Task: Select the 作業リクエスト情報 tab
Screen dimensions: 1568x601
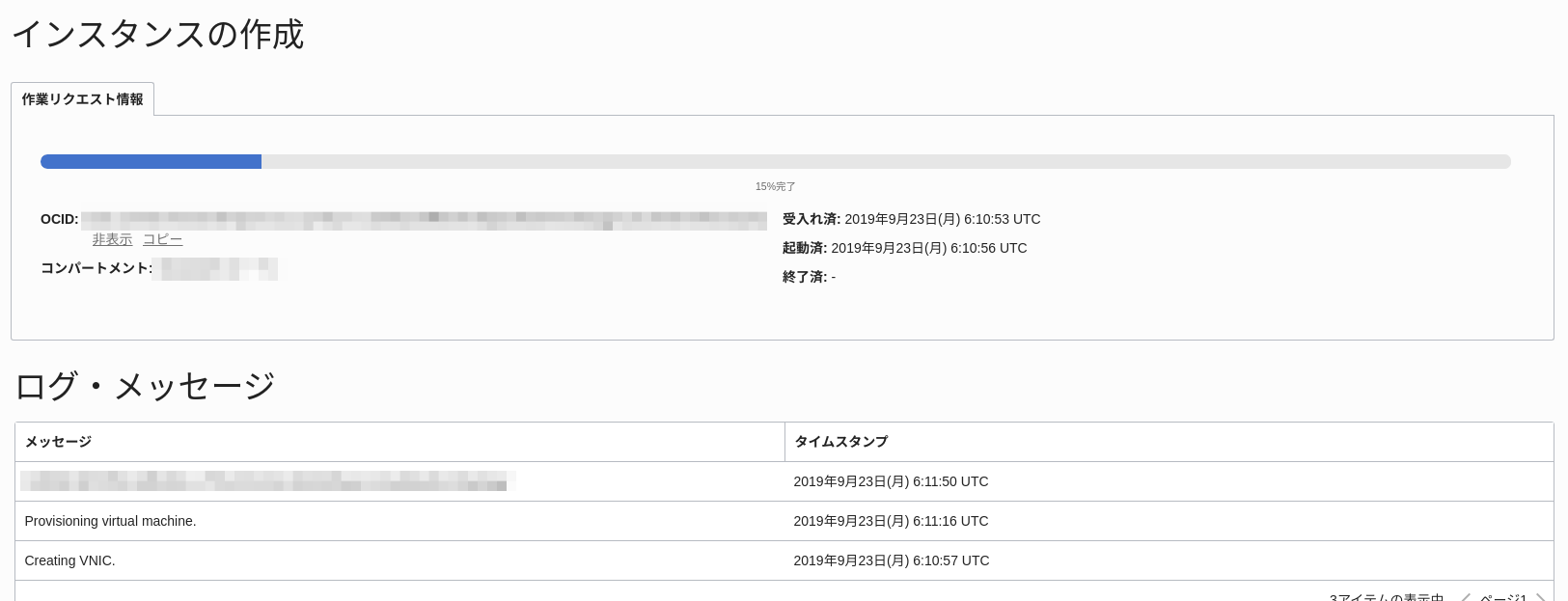Action: tap(82, 98)
